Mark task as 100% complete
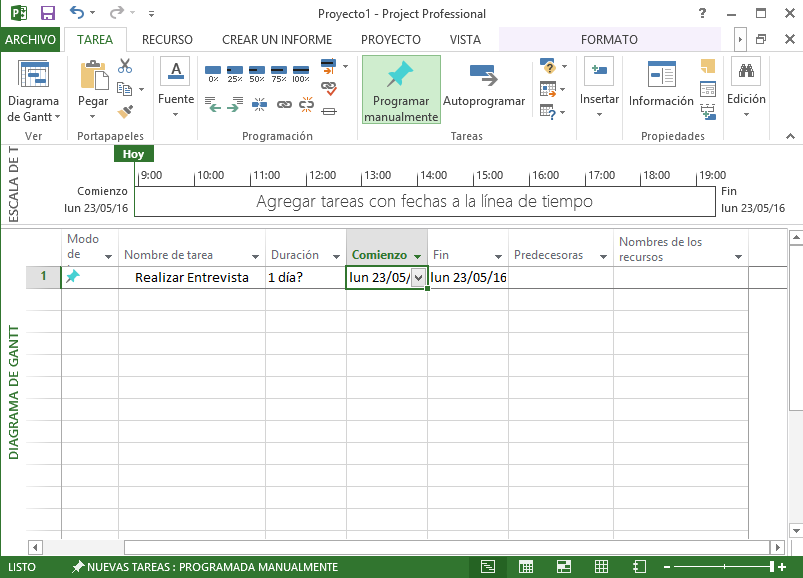803x578 pixels. 300,72
